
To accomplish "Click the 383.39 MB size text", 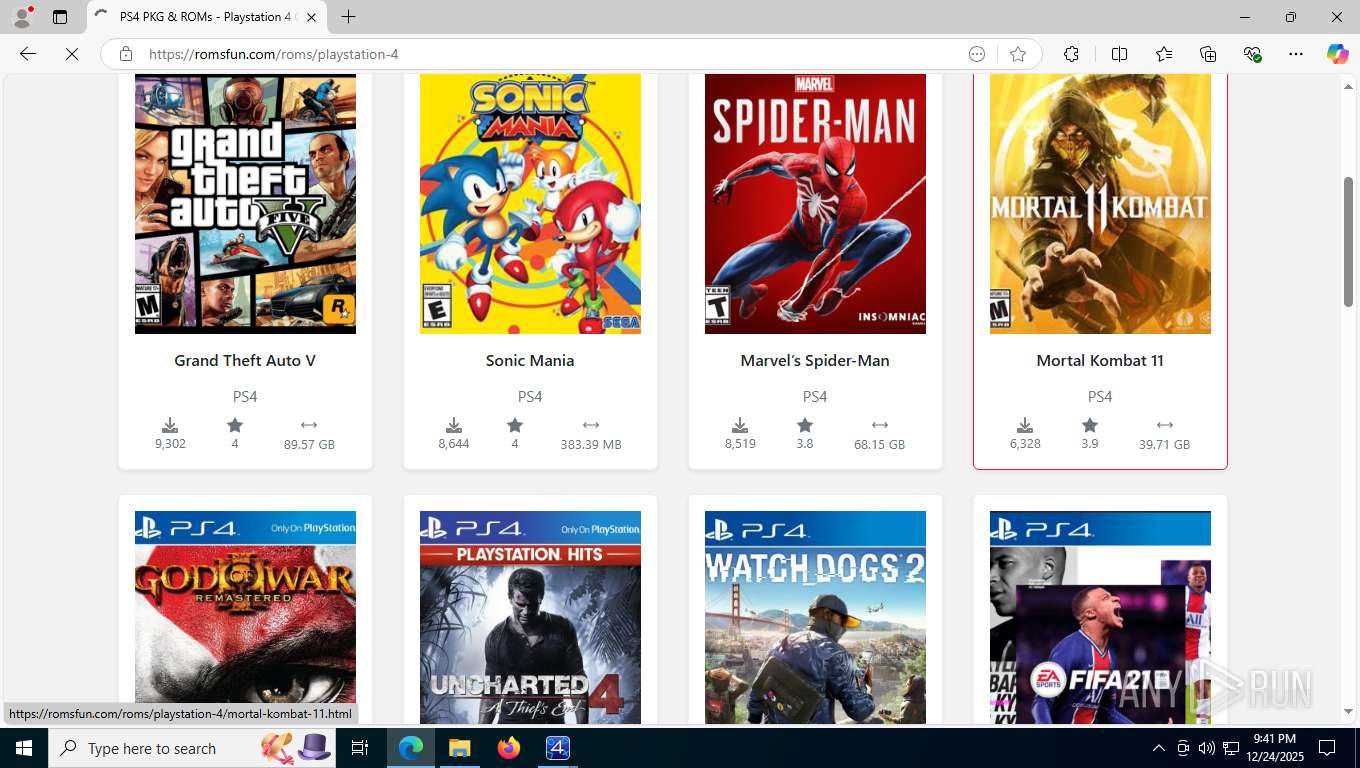I will coord(591,444).
